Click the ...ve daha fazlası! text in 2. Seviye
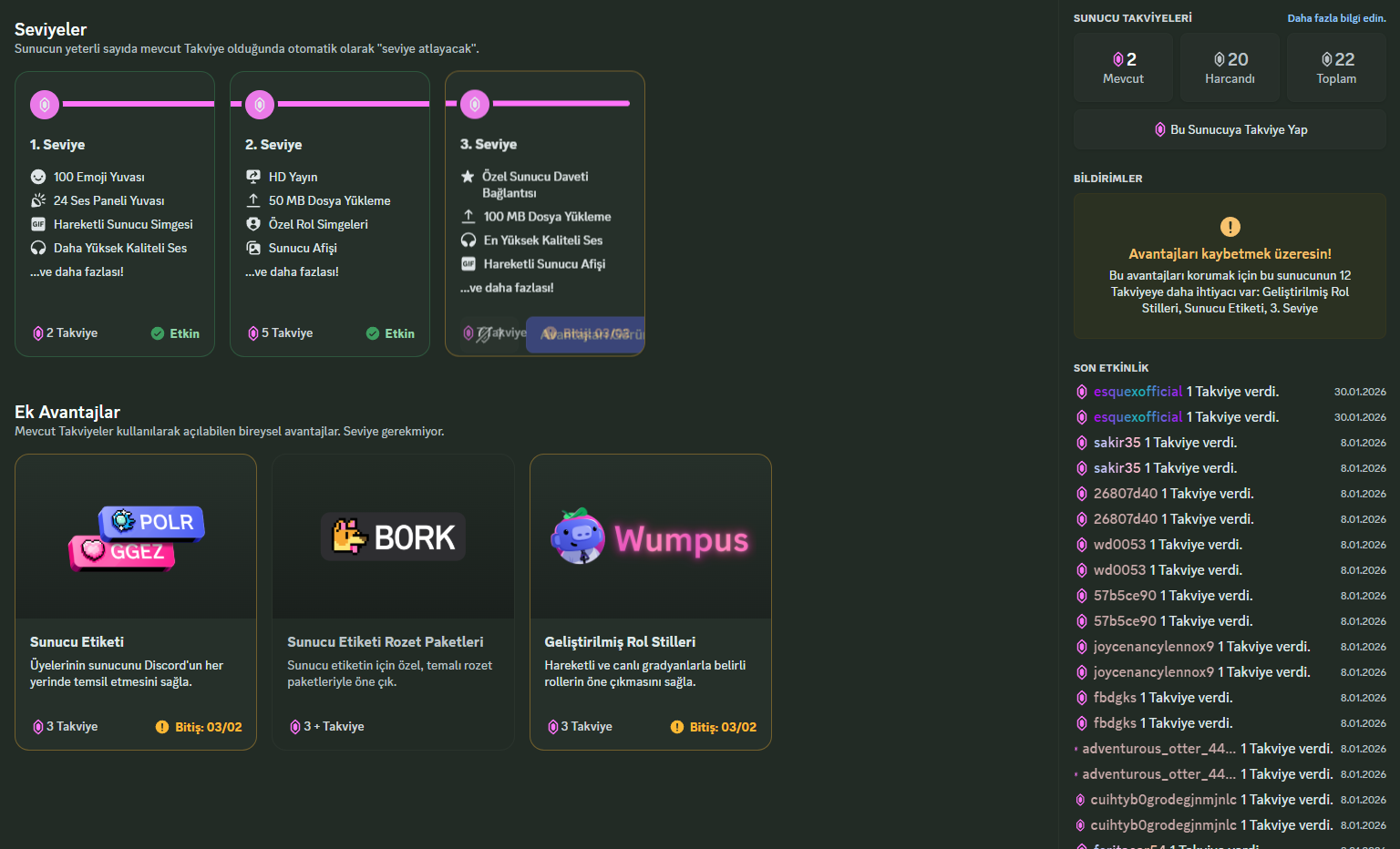The image size is (1400, 849). (292, 271)
